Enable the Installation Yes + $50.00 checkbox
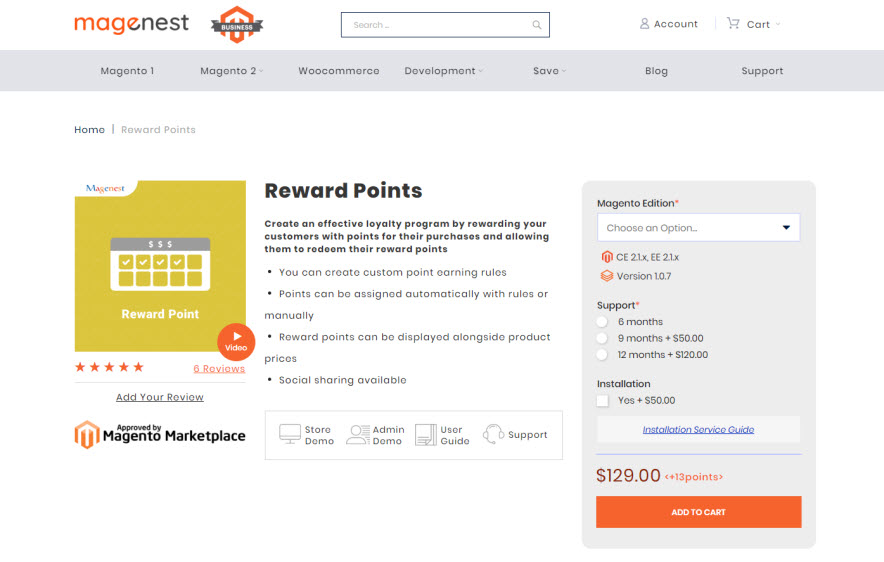The height and width of the screenshot is (562, 884). pyautogui.click(x=603, y=400)
